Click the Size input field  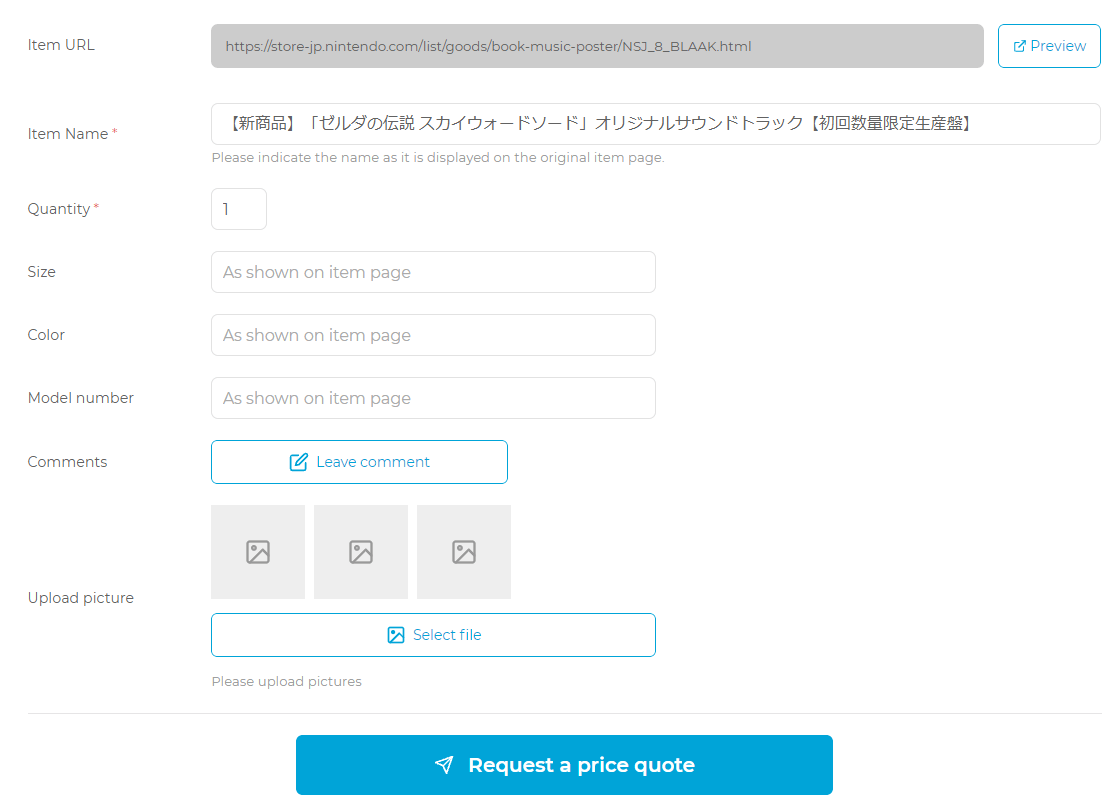click(433, 272)
